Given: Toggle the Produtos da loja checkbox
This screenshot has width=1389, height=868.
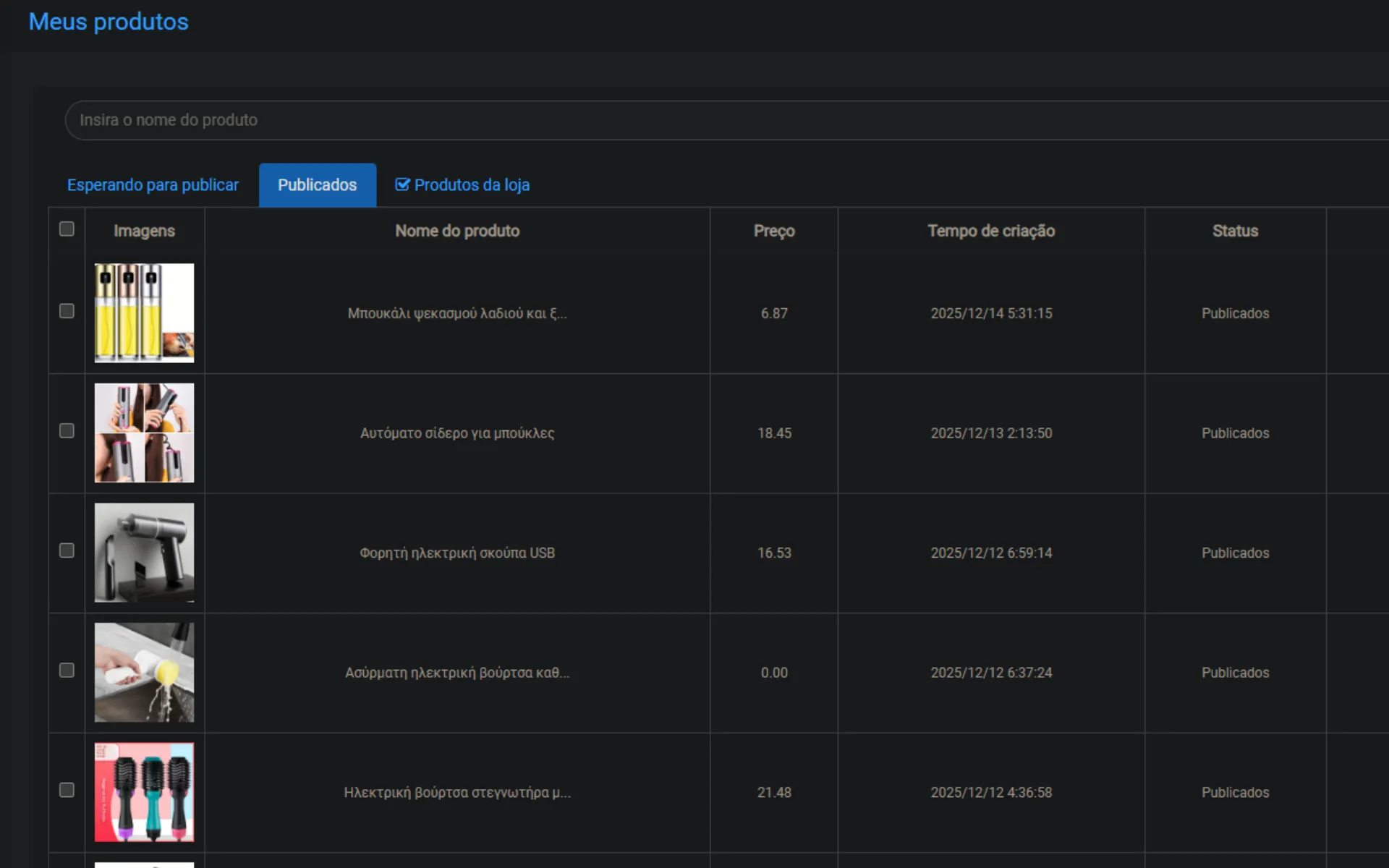Looking at the screenshot, I should pos(402,184).
